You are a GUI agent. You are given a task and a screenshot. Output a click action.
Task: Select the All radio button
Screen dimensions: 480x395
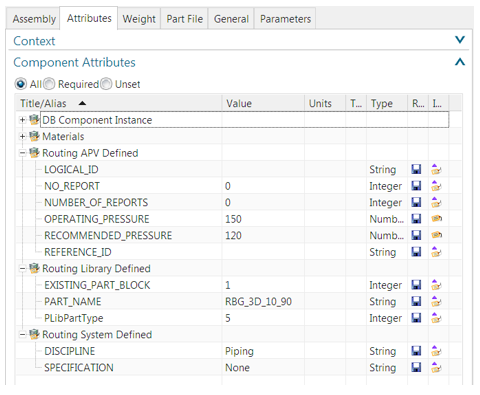pyautogui.click(x=21, y=84)
